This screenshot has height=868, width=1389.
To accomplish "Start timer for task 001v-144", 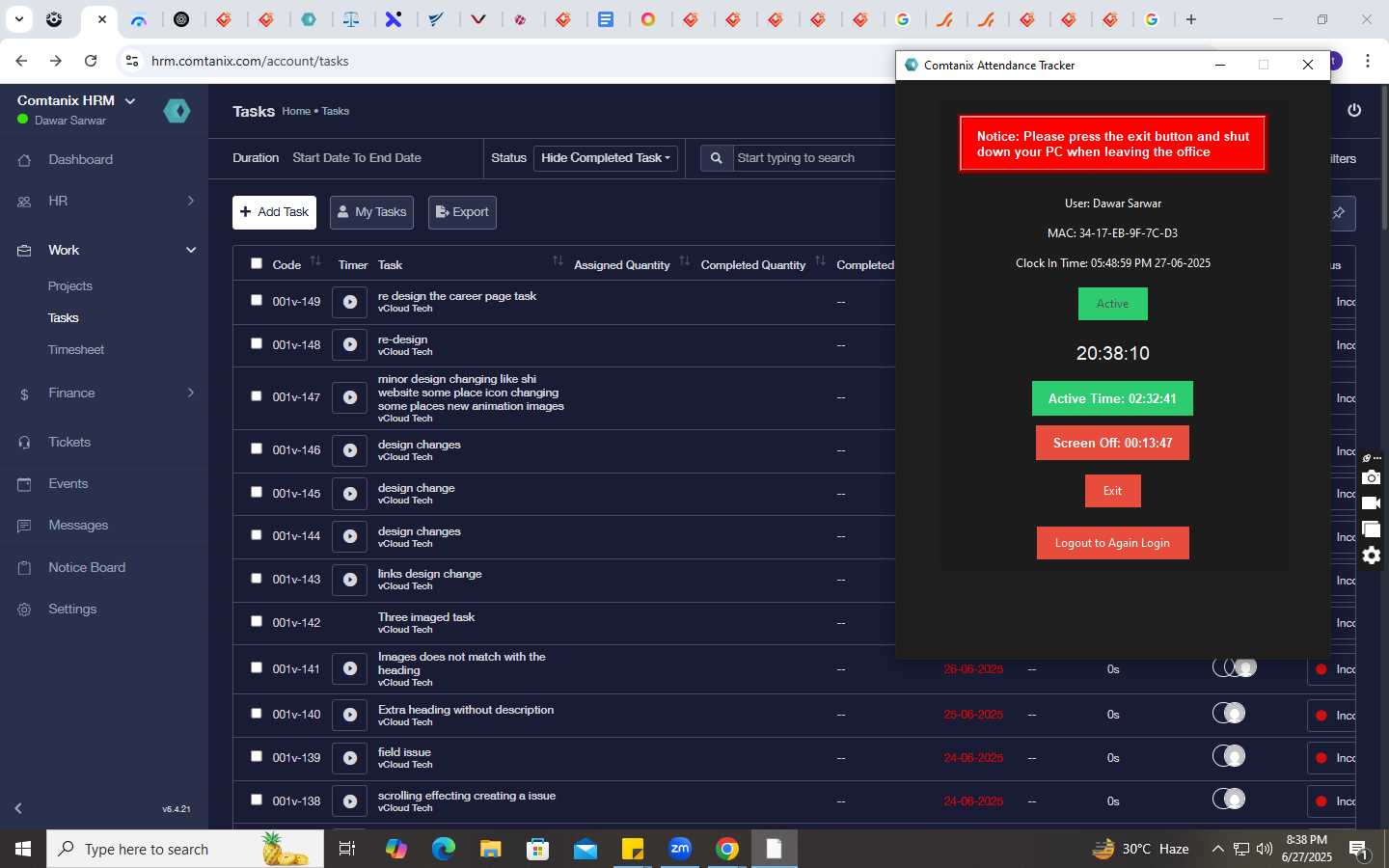I will [349, 536].
